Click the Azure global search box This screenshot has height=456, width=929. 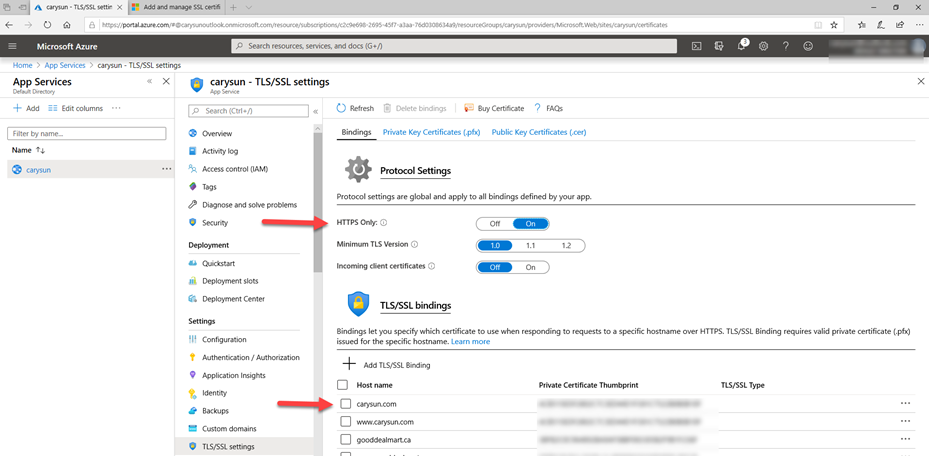click(454, 46)
